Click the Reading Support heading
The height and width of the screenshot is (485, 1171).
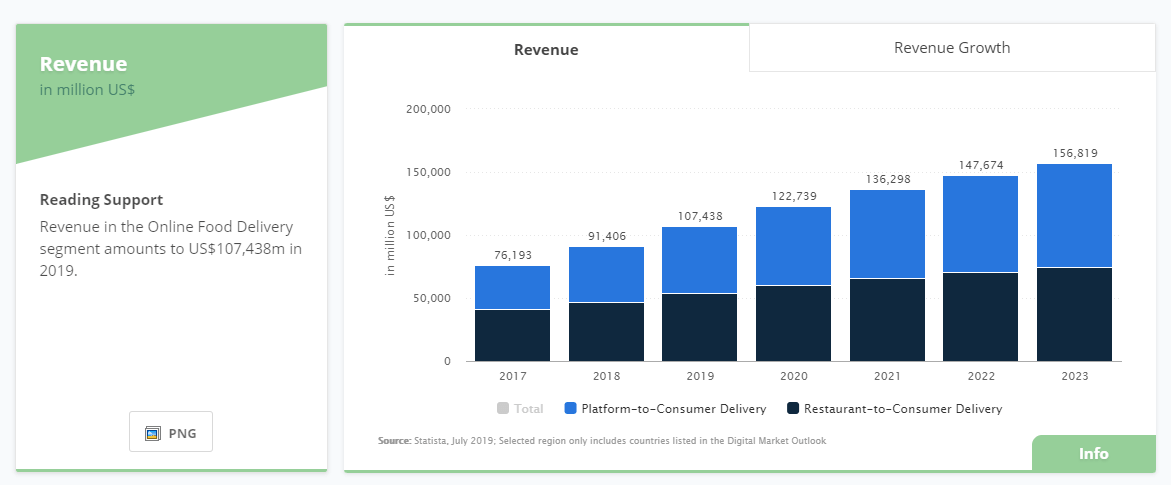tap(102, 200)
